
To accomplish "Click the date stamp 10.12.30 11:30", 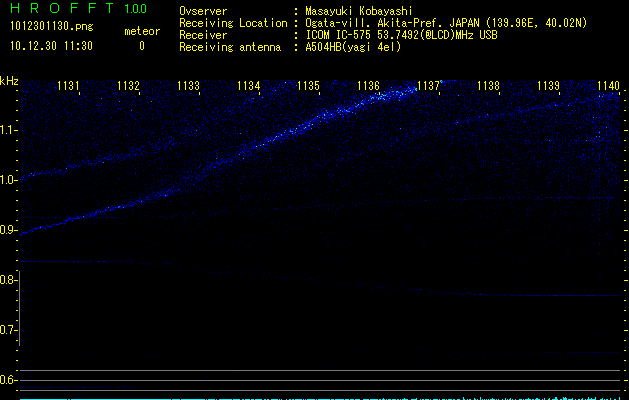I will [x=51, y=46].
